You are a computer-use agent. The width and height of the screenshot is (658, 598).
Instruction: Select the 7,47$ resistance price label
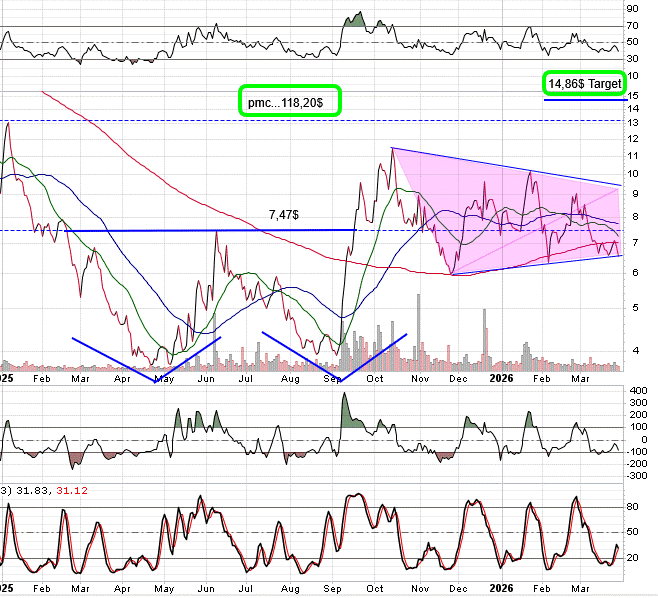287,214
